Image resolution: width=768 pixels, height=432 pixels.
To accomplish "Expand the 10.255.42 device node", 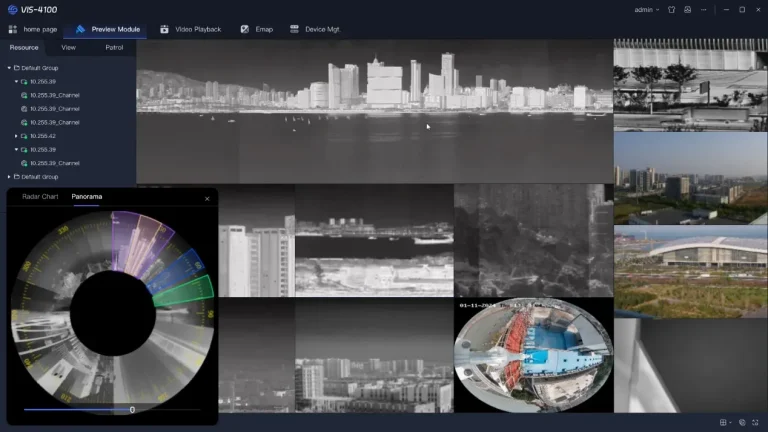I will click(17, 135).
